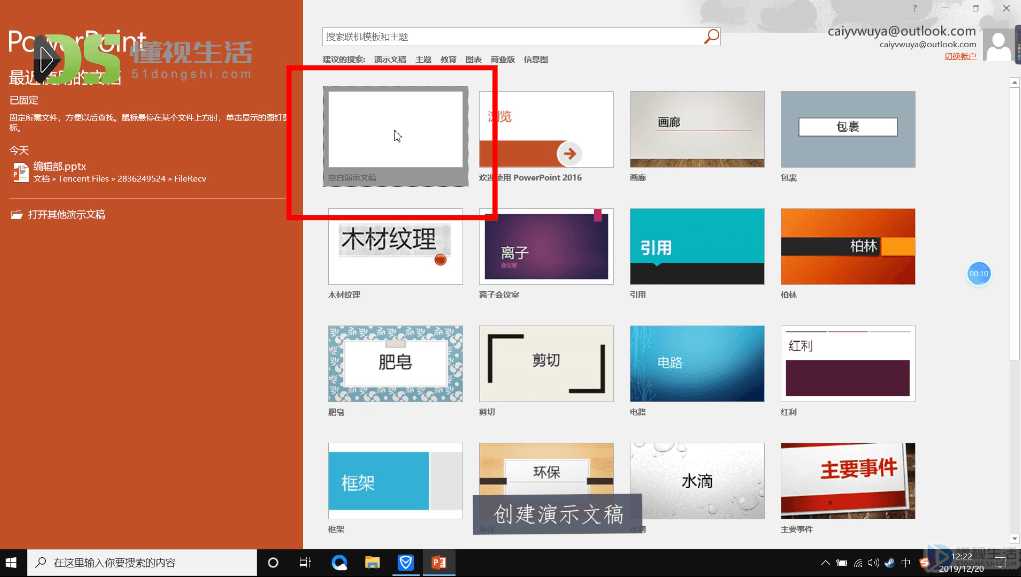The image size is (1021, 577).
Task: Click the user account avatar picture
Action: pyautogui.click(x=998, y=46)
